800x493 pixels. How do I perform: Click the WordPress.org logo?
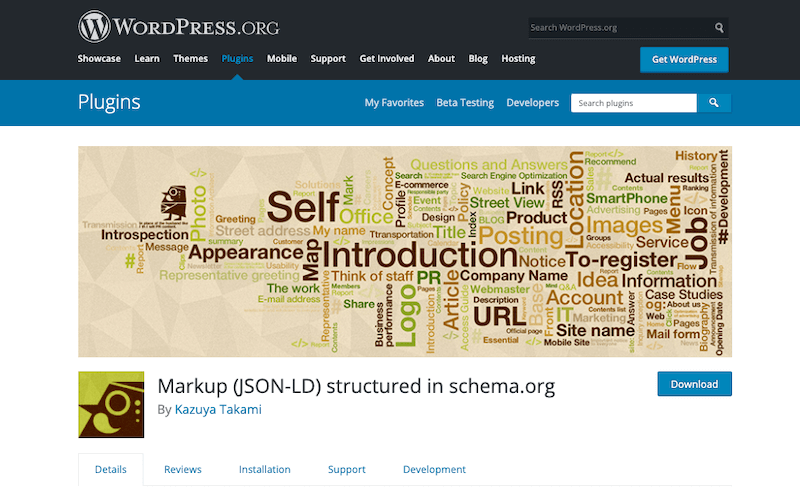tap(178, 24)
